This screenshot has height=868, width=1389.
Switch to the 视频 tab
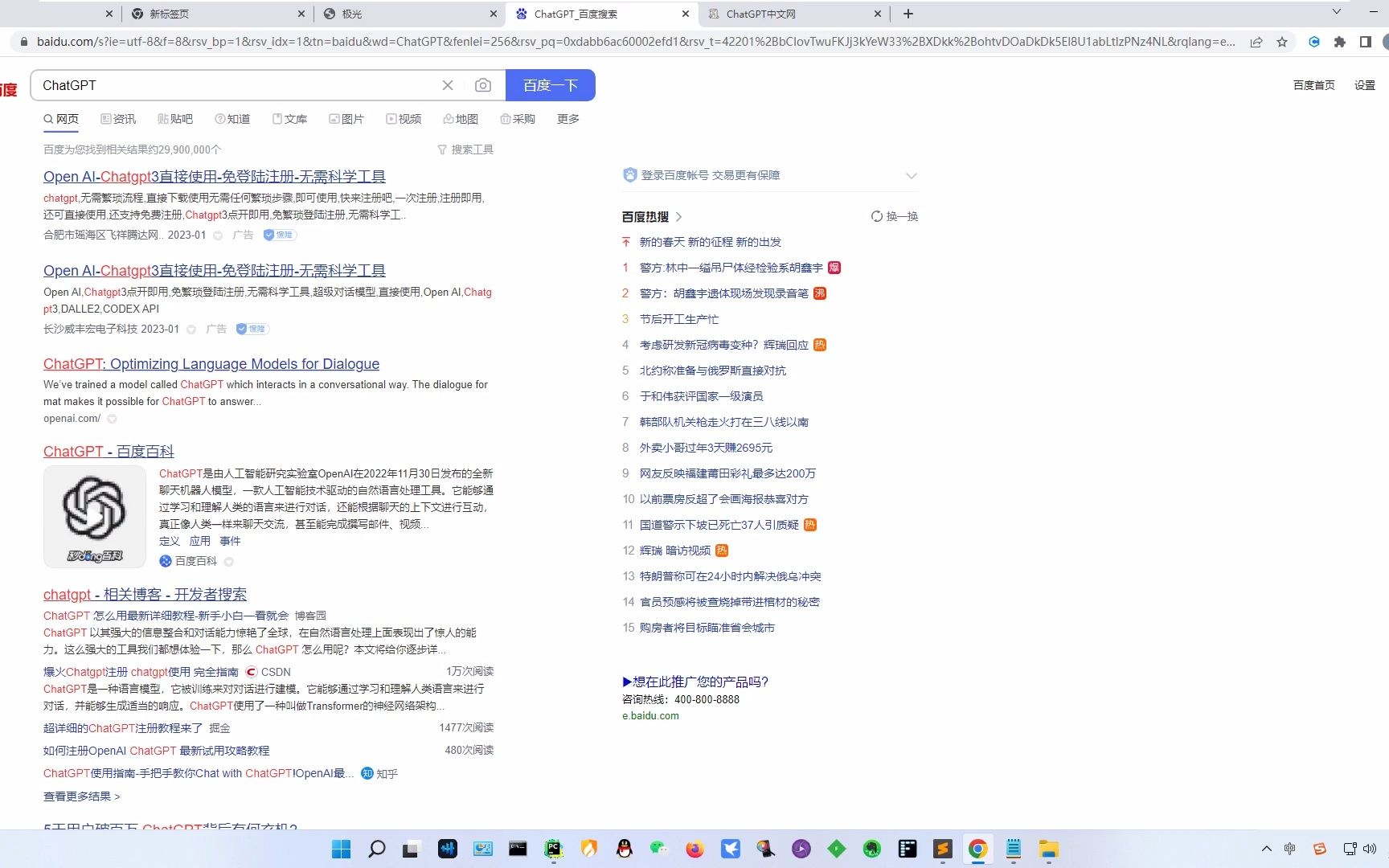404,119
